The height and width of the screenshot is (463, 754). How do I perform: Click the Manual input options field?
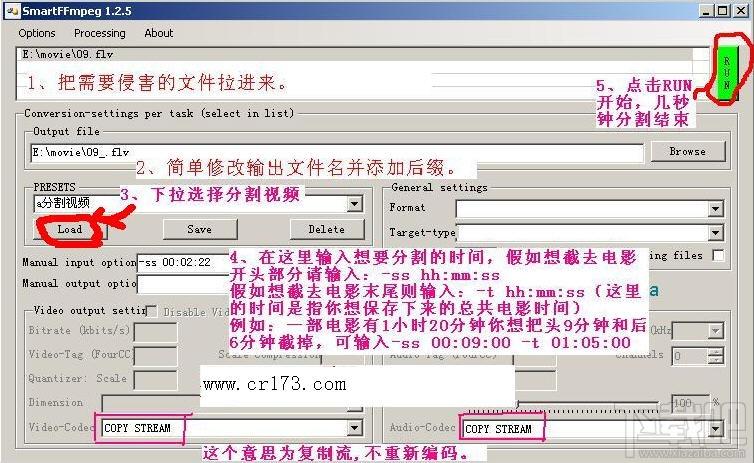(183, 263)
